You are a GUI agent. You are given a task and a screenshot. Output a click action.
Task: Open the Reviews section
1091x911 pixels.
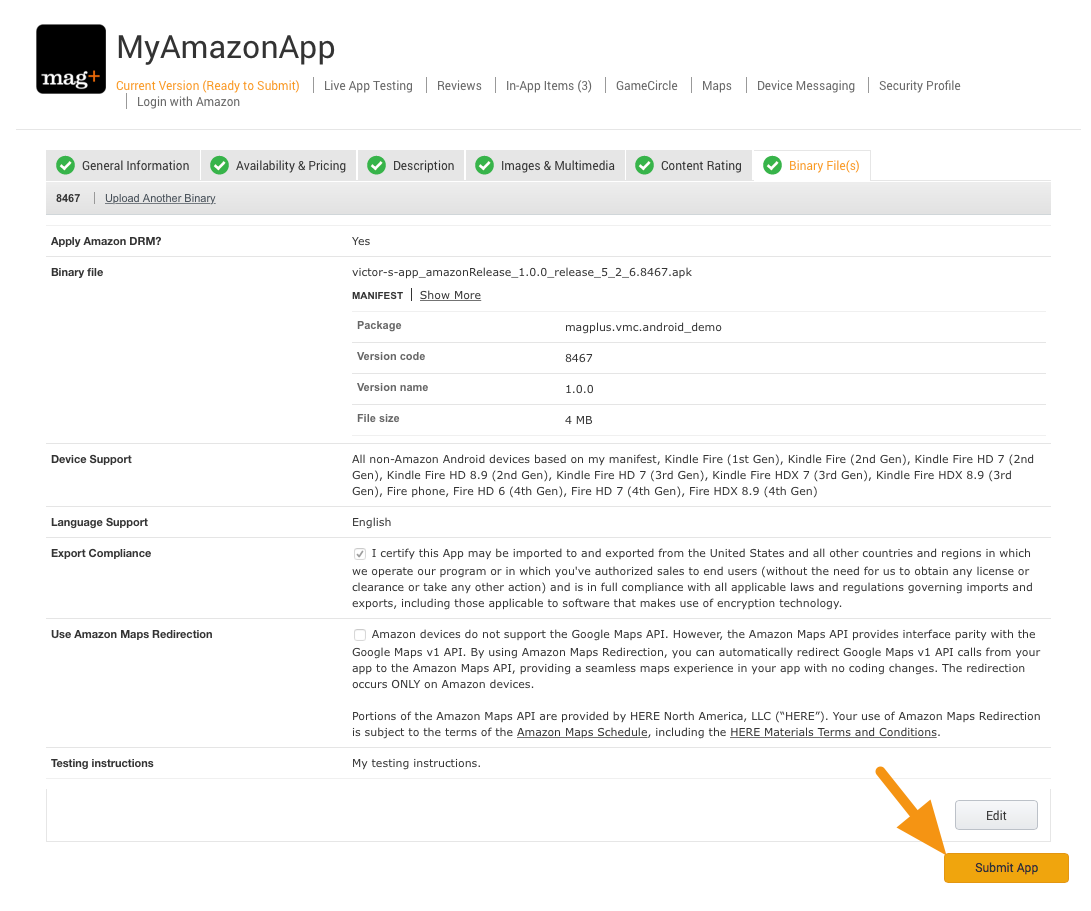pyautogui.click(x=459, y=86)
